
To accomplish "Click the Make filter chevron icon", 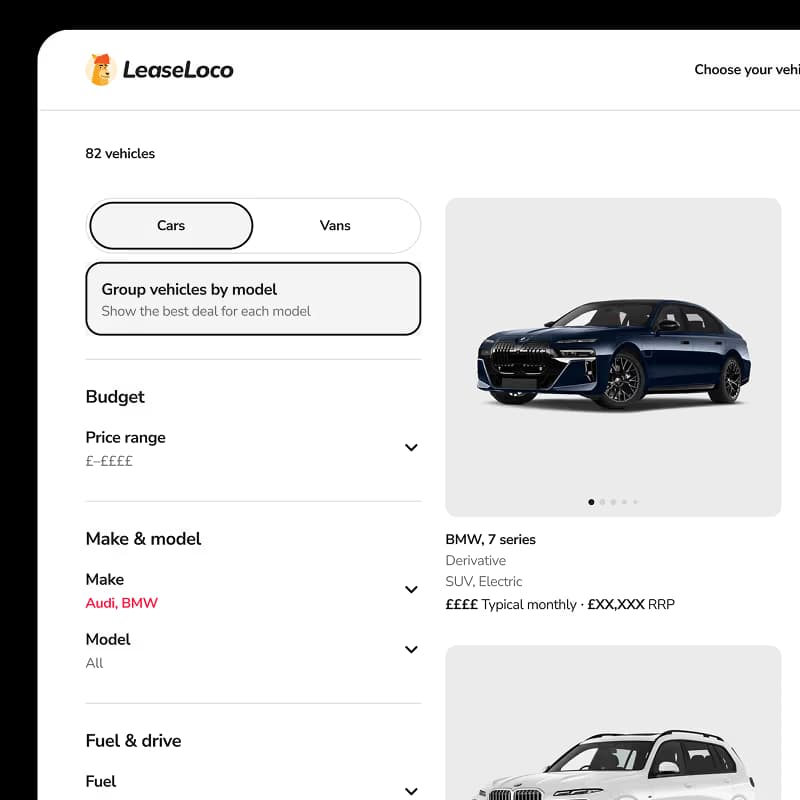I will (x=411, y=590).
